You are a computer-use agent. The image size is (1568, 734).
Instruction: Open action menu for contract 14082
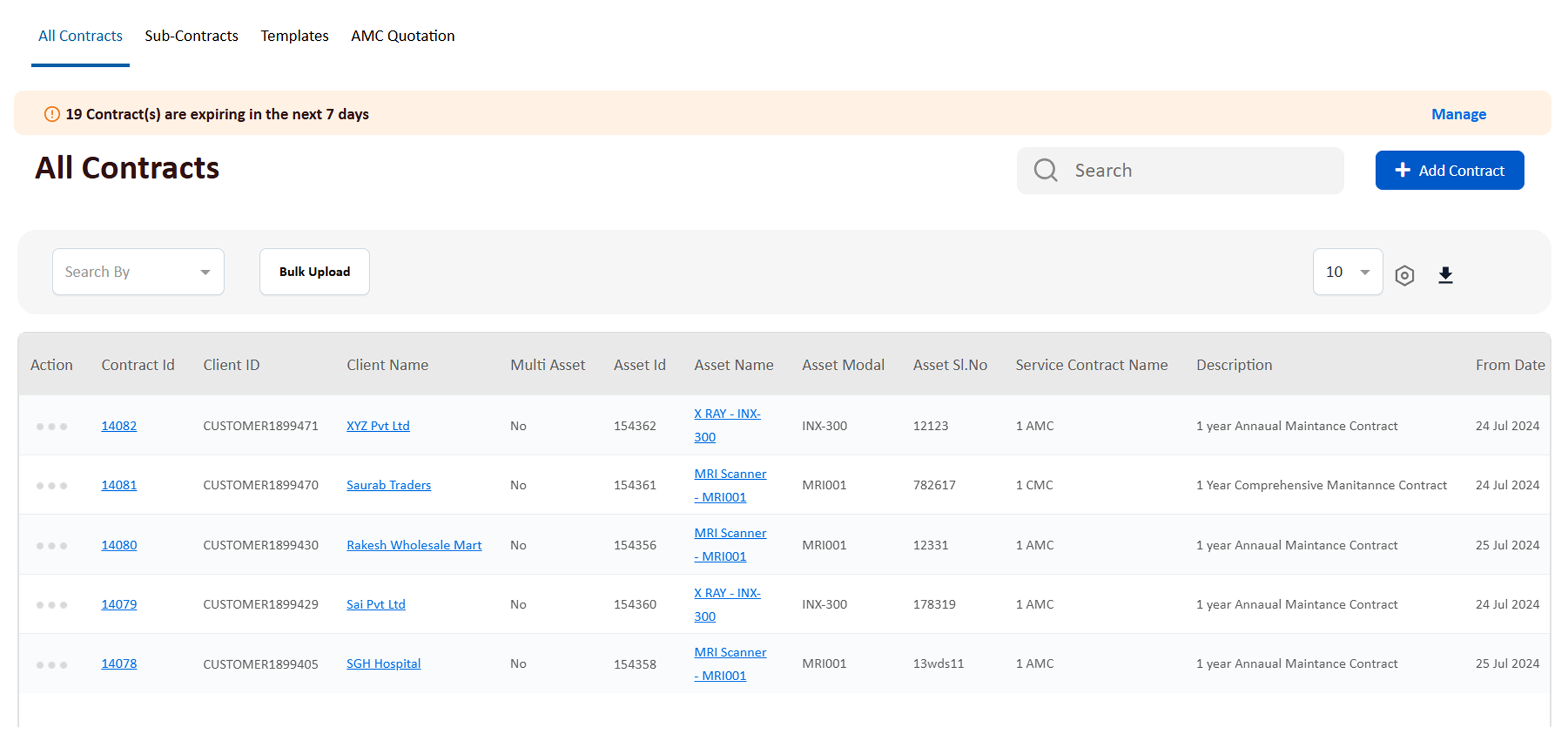(52, 427)
